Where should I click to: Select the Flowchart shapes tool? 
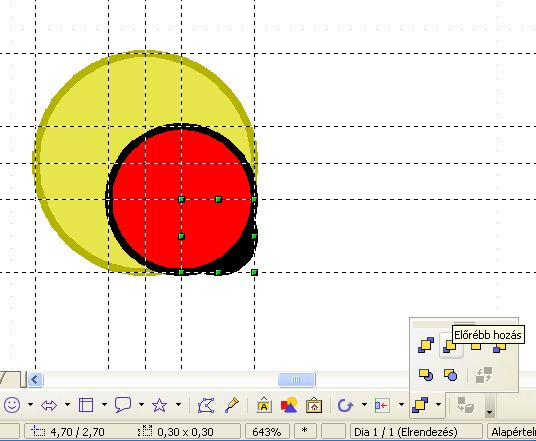point(86,405)
